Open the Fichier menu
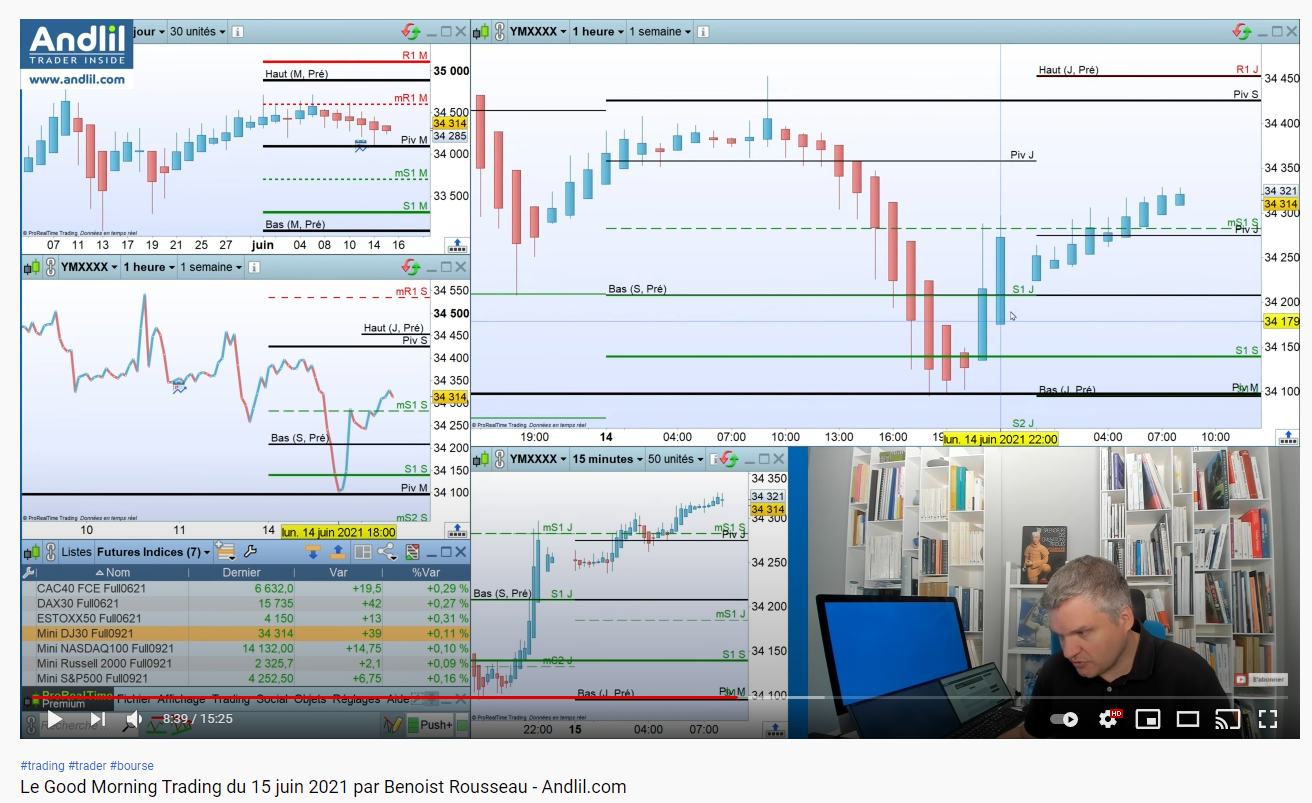1312x803 pixels. 134,699
